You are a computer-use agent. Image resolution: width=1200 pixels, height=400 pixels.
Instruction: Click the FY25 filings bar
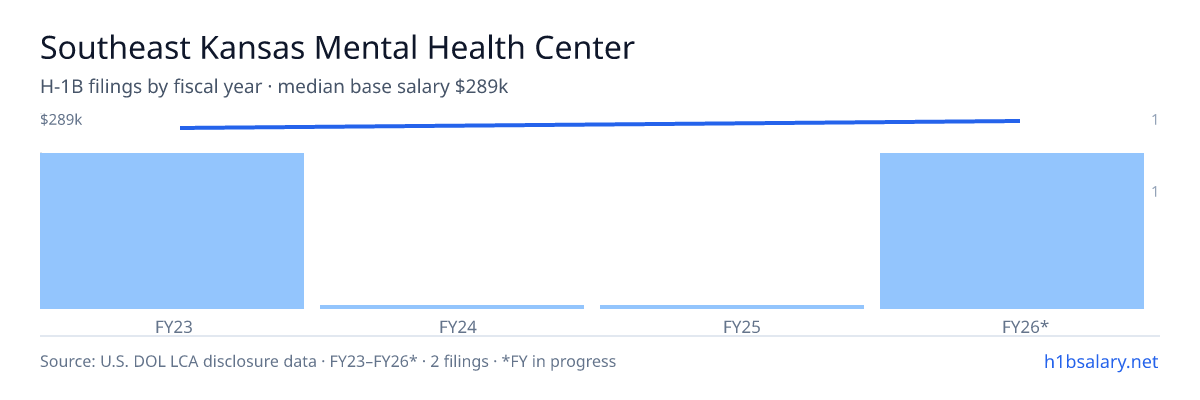[x=732, y=307]
